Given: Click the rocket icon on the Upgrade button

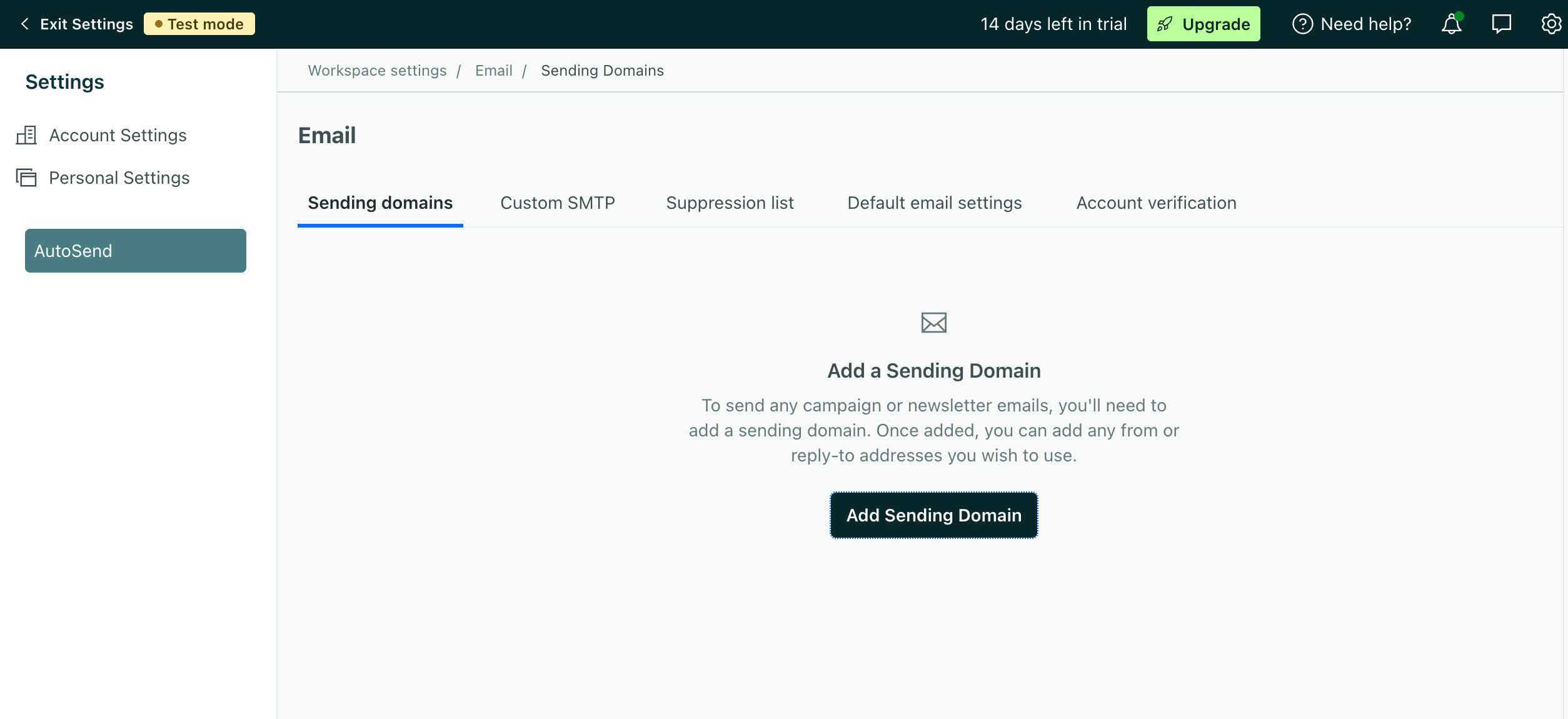Looking at the screenshot, I should [1164, 24].
